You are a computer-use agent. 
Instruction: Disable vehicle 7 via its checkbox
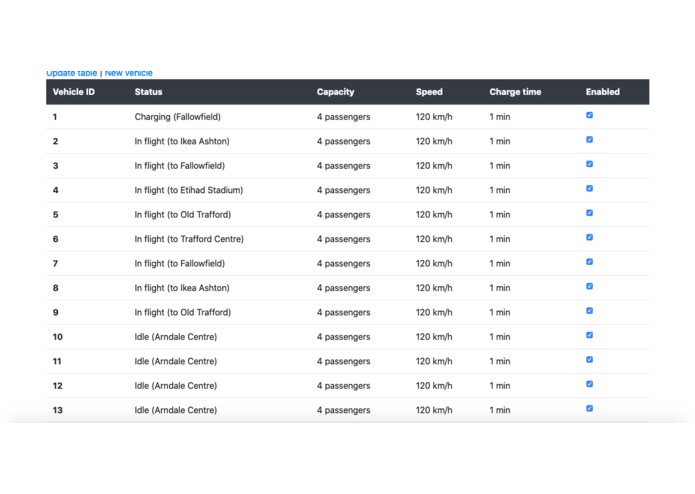coord(590,262)
